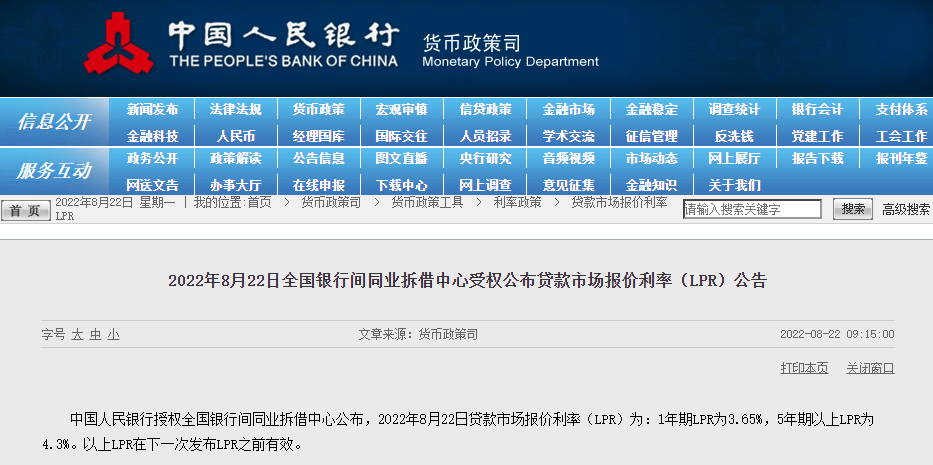Set font size to small (小)

pyautogui.click(x=114, y=335)
